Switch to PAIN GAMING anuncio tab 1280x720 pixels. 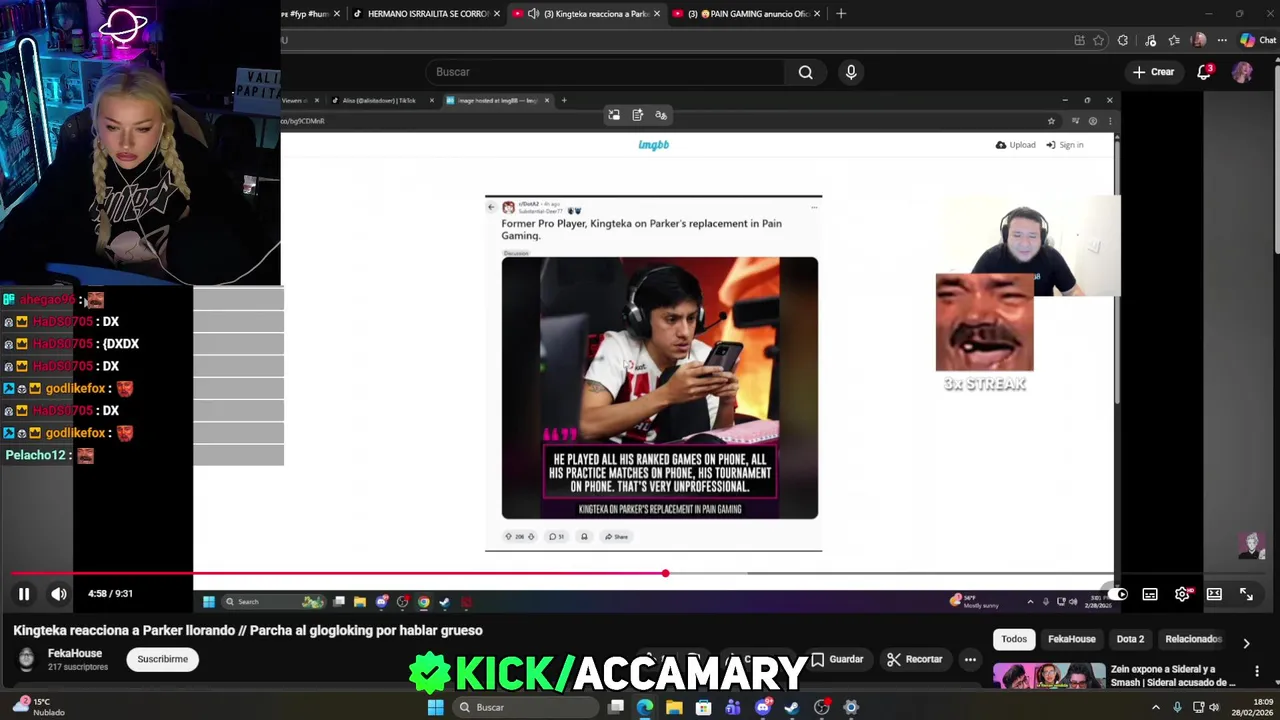click(x=748, y=14)
